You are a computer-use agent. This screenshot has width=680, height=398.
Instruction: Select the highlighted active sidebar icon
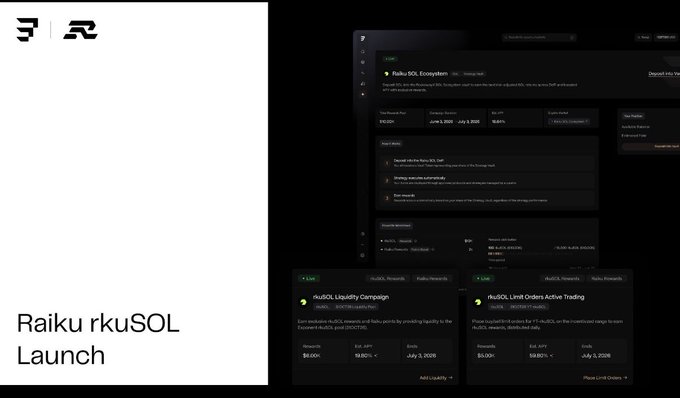point(363,94)
